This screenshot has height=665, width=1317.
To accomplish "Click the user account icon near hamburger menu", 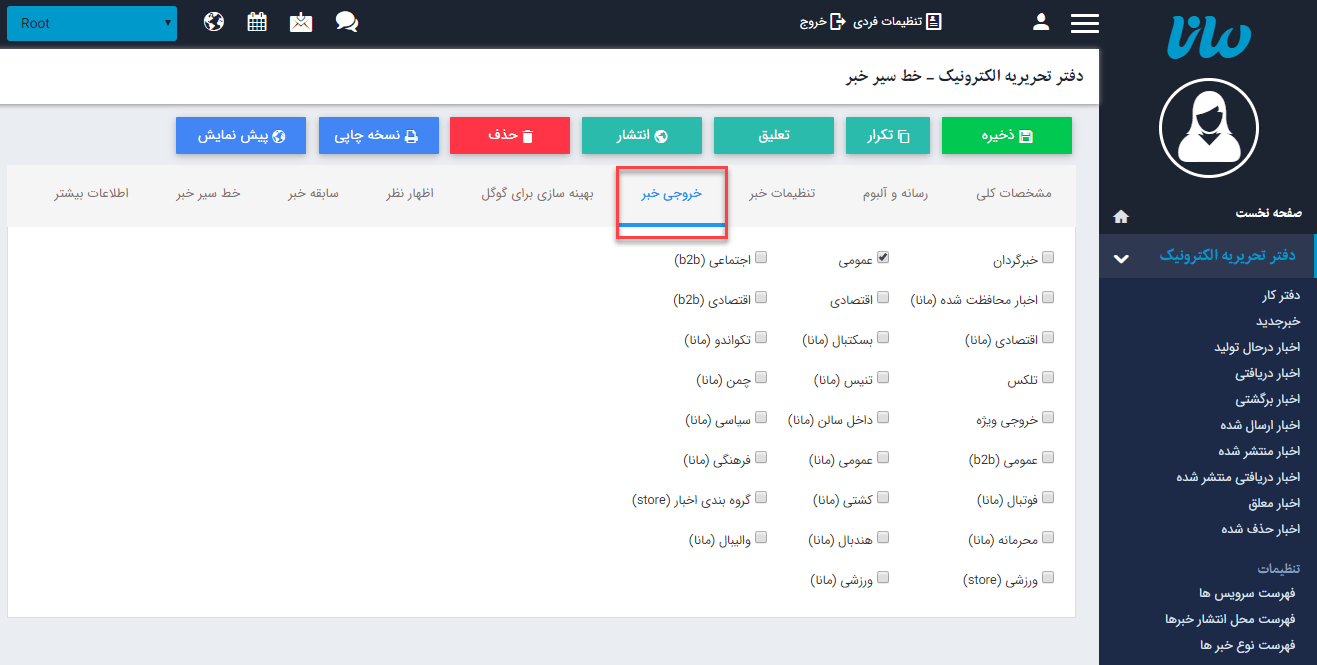I will click(1041, 20).
